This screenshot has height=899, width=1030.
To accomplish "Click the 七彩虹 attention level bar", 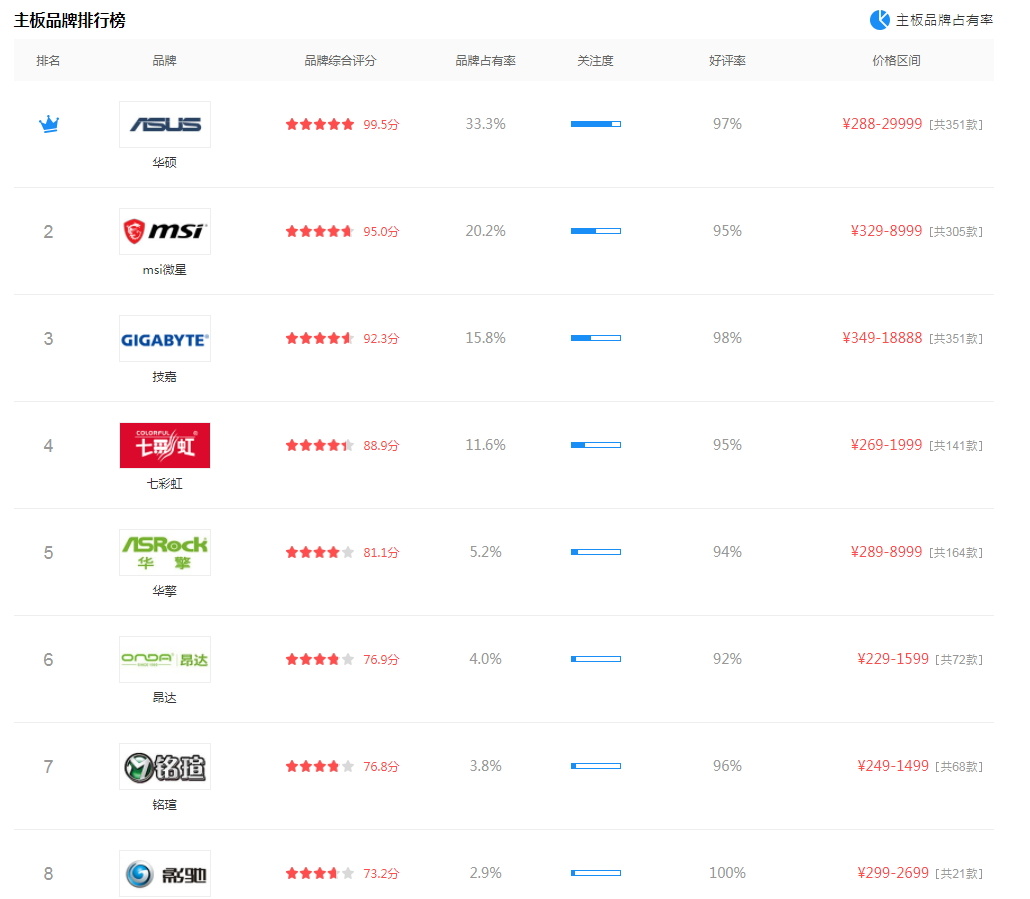I will (596, 445).
